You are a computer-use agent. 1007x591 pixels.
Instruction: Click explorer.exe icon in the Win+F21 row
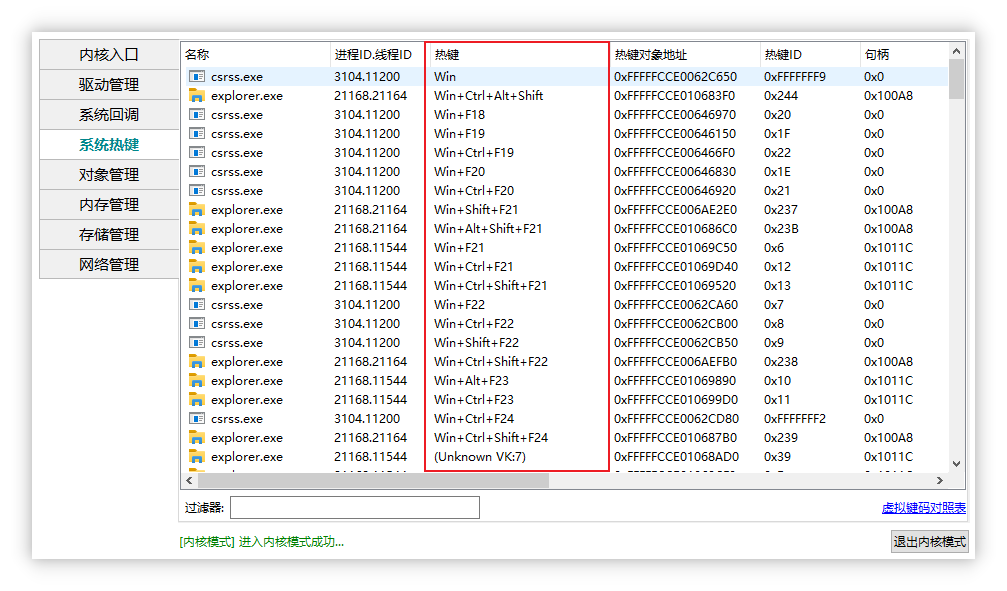pyautogui.click(x=197, y=248)
